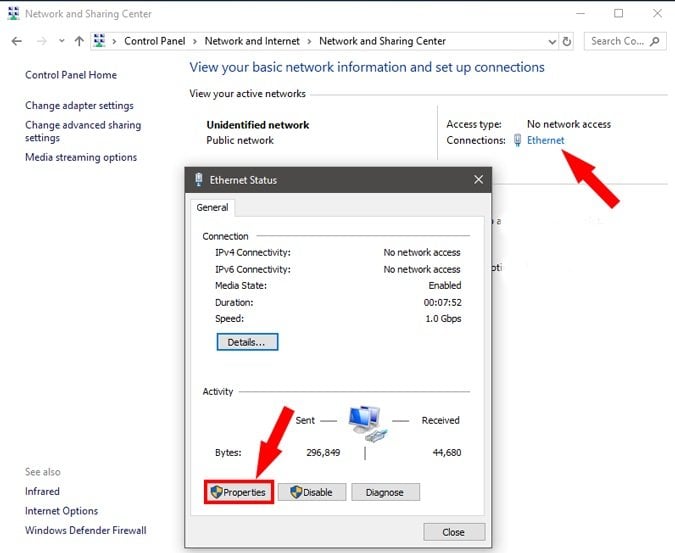Click the 'IPv6 Connectivity:' label
Viewport: 675px width, 553px height.
click(253, 269)
